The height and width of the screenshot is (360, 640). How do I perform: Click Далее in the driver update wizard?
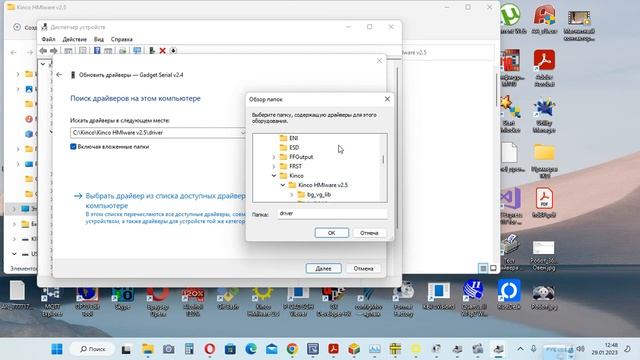click(x=323, y=268)
